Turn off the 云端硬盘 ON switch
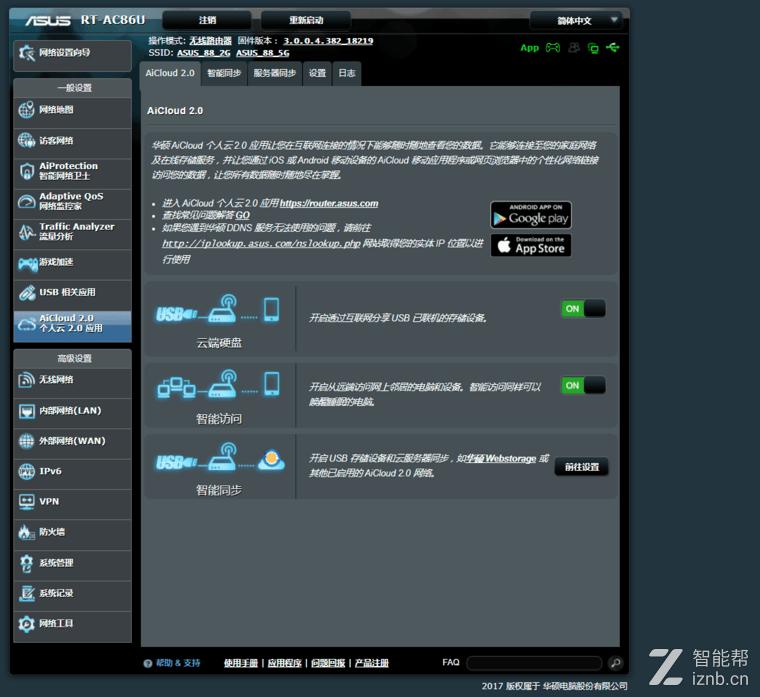The height and width of the screenshot is (697, 760). coord(583,309)
